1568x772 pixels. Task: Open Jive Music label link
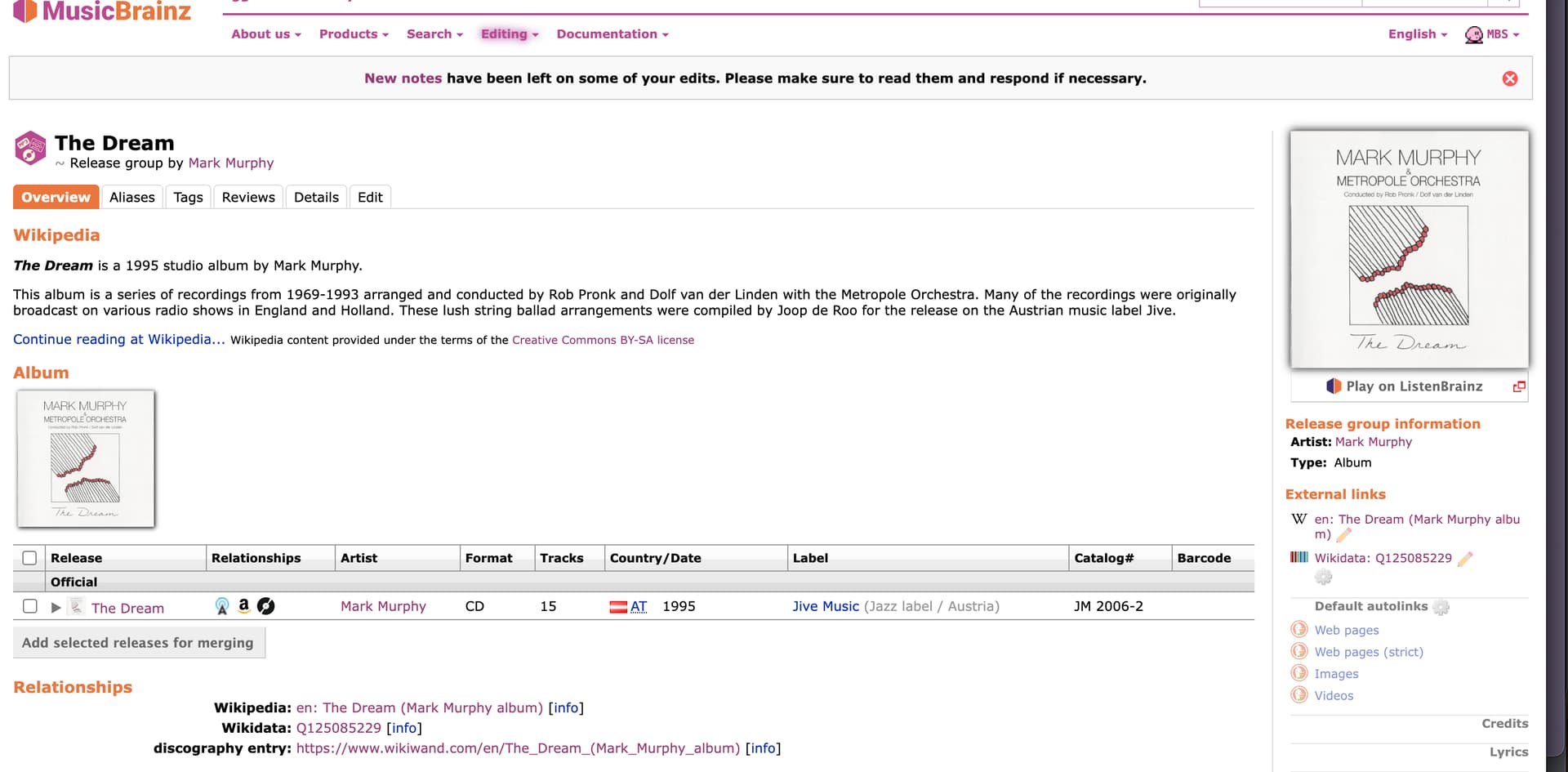click(x=826, y=606)
